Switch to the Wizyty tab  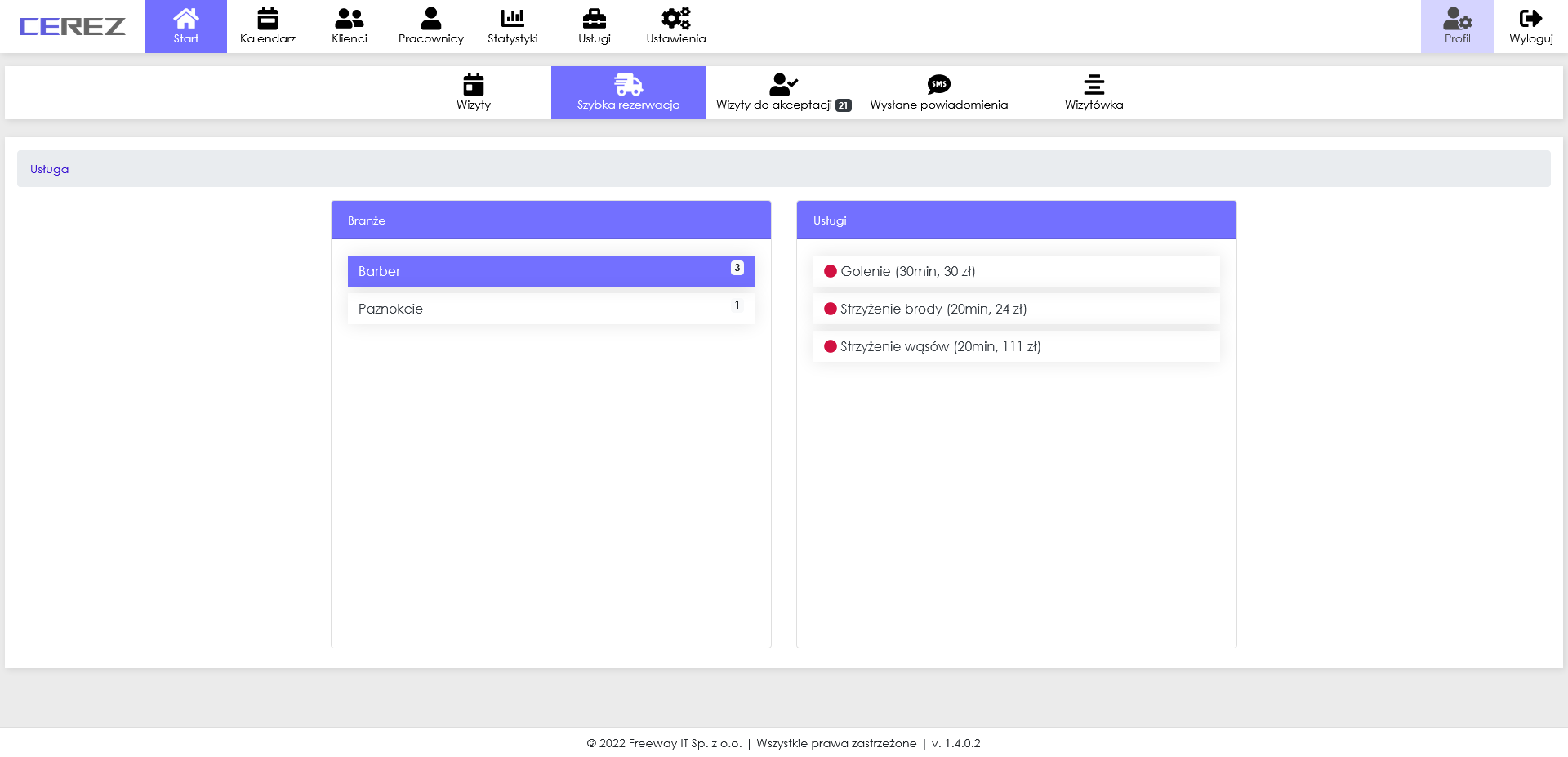click(474, 92)
